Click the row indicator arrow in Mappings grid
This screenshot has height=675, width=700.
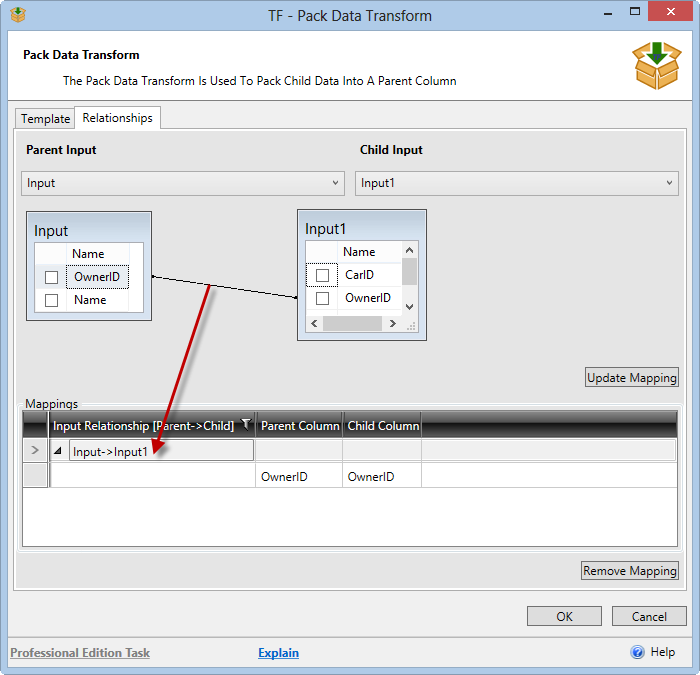point(36,451)
